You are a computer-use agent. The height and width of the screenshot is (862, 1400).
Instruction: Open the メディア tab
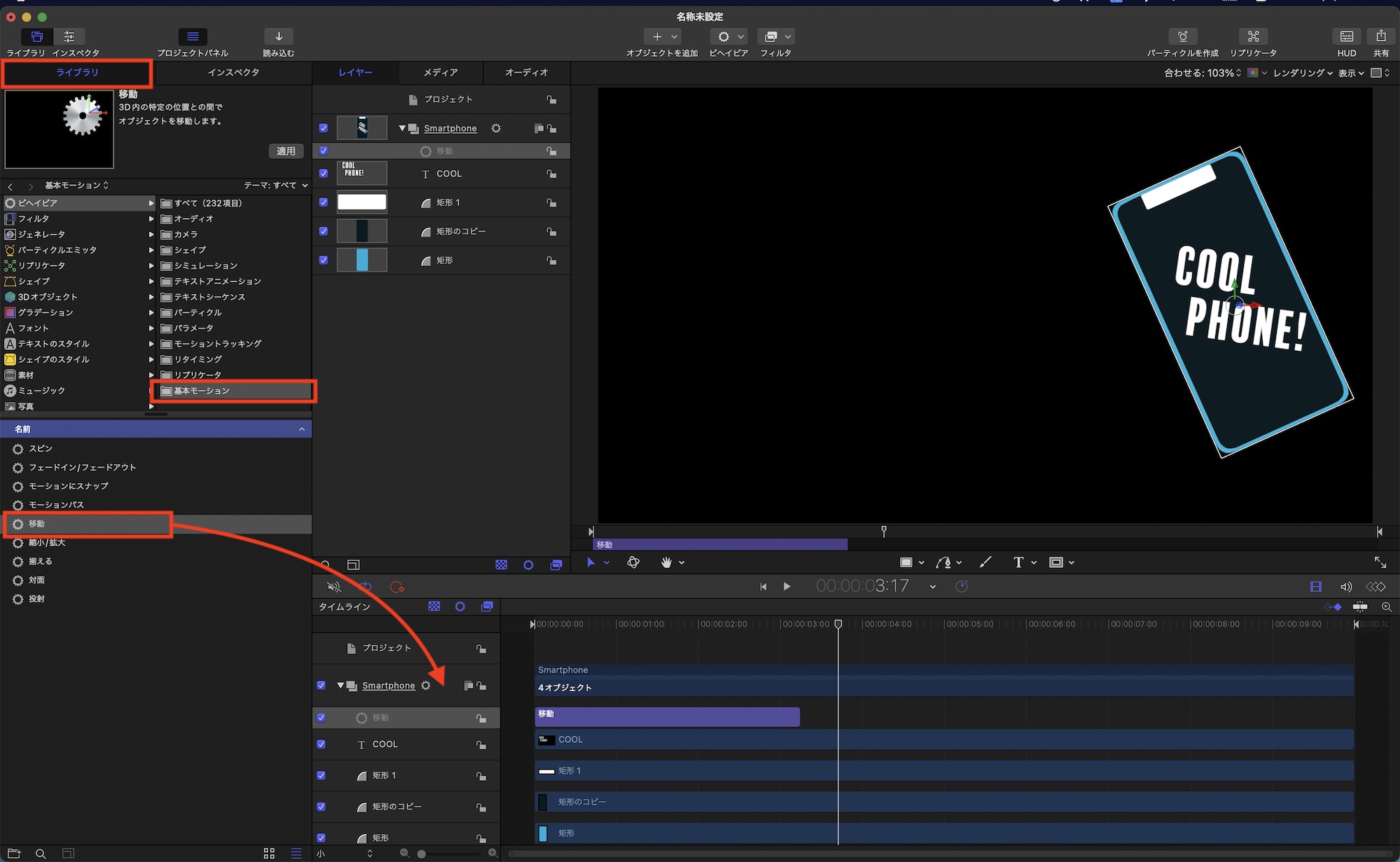440,73
